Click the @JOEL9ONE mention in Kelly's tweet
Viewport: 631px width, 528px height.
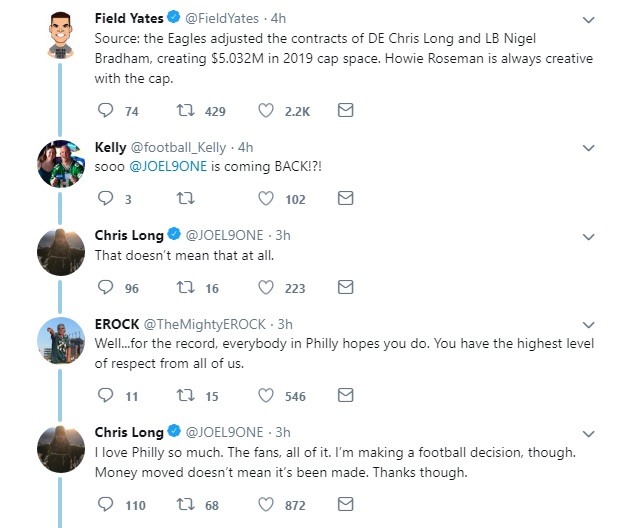168,169
